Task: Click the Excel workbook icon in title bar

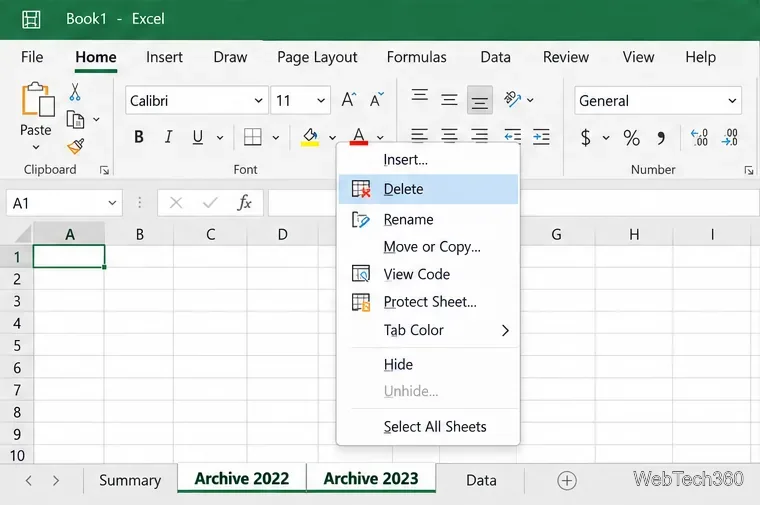Action: point(31,19)
